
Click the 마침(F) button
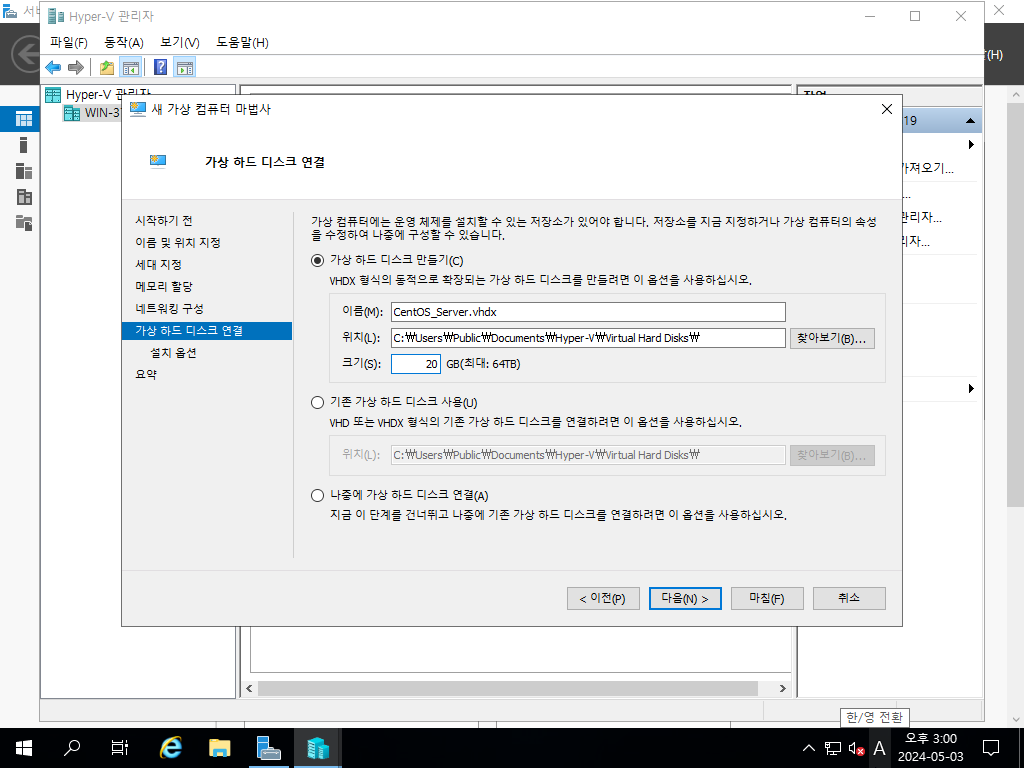[x=767, y=599]
